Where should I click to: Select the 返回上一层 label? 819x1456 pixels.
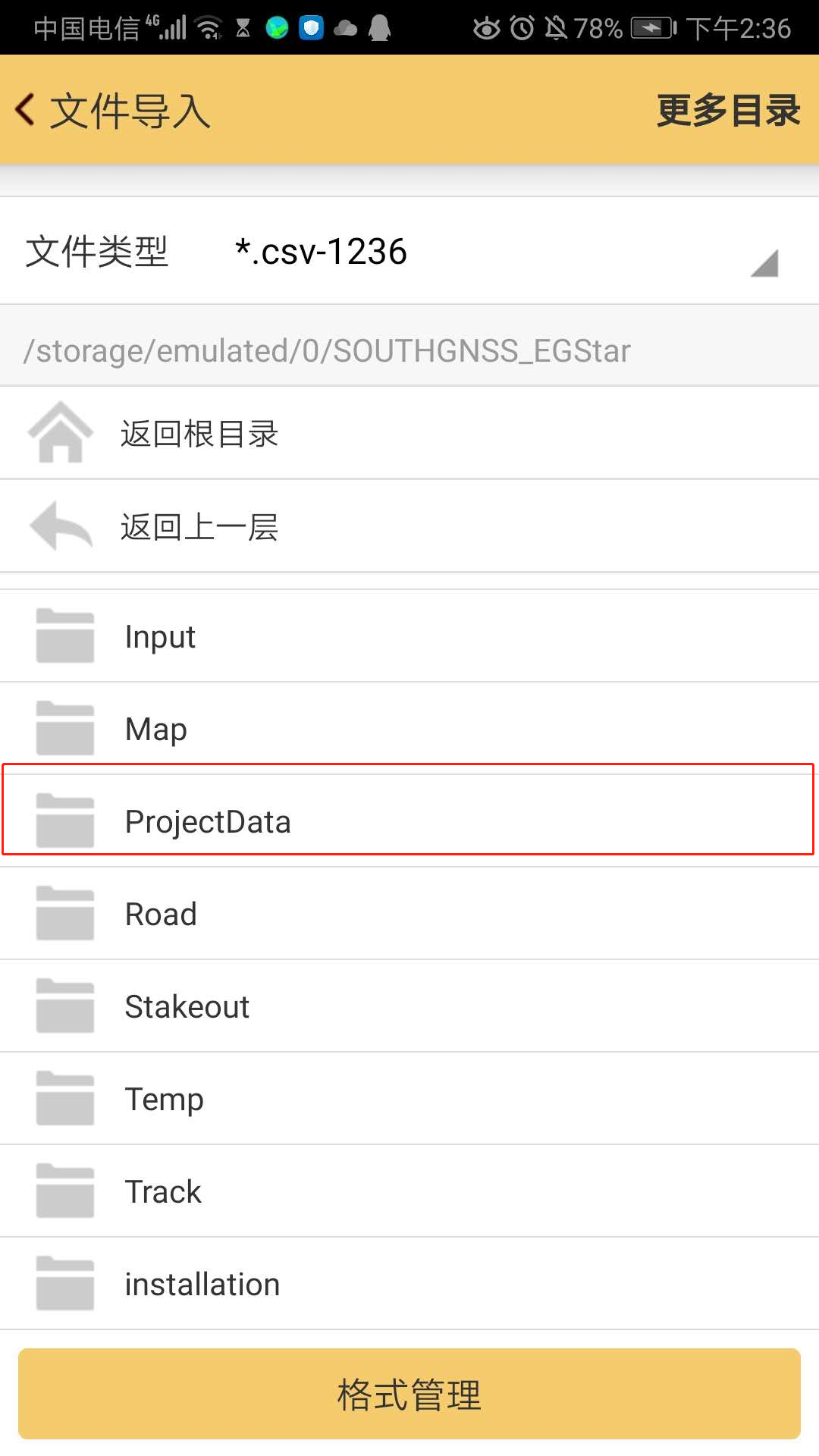(199, 527)
